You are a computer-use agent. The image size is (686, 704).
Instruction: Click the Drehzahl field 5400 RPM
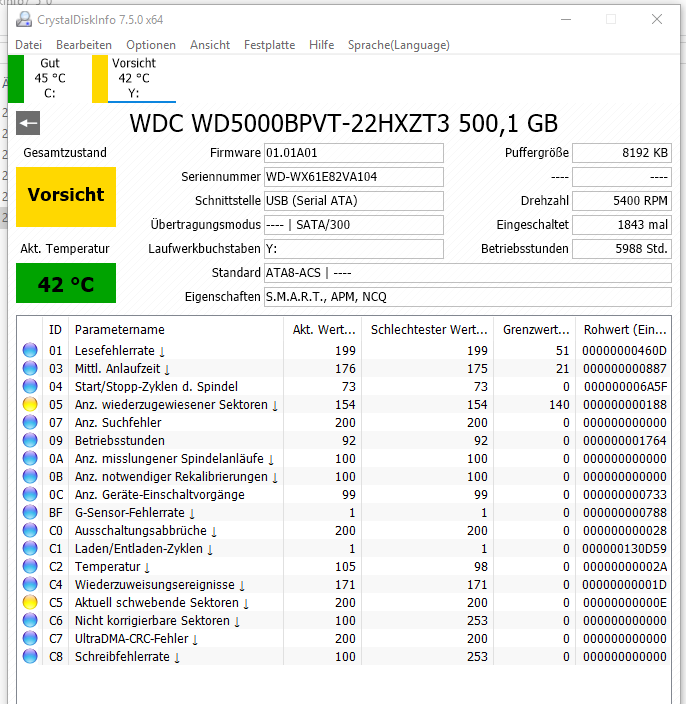(x=622, y=201)
